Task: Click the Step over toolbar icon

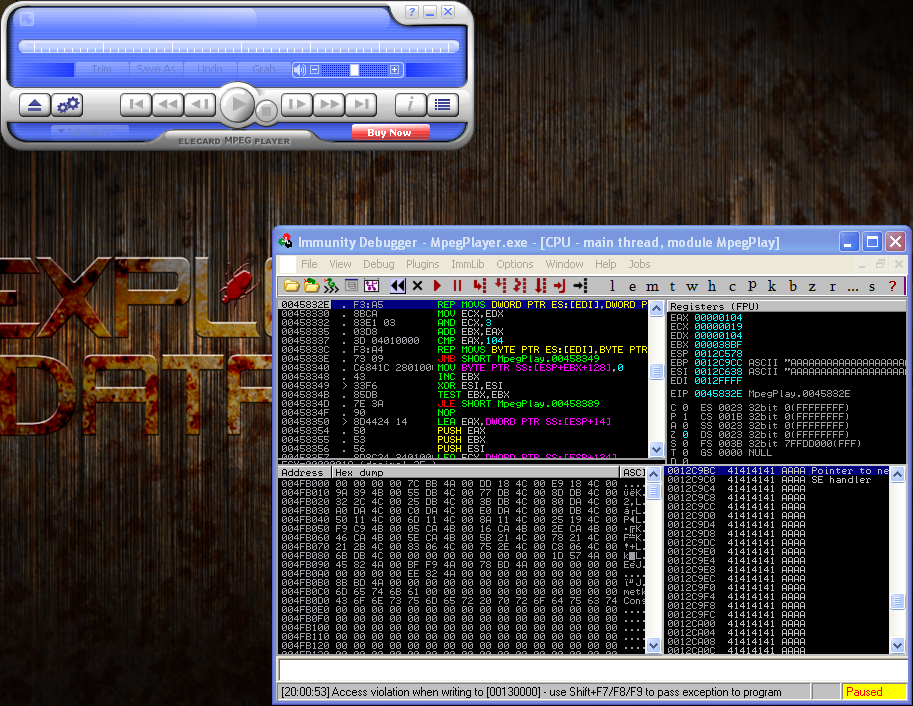Action: point(500,285)
